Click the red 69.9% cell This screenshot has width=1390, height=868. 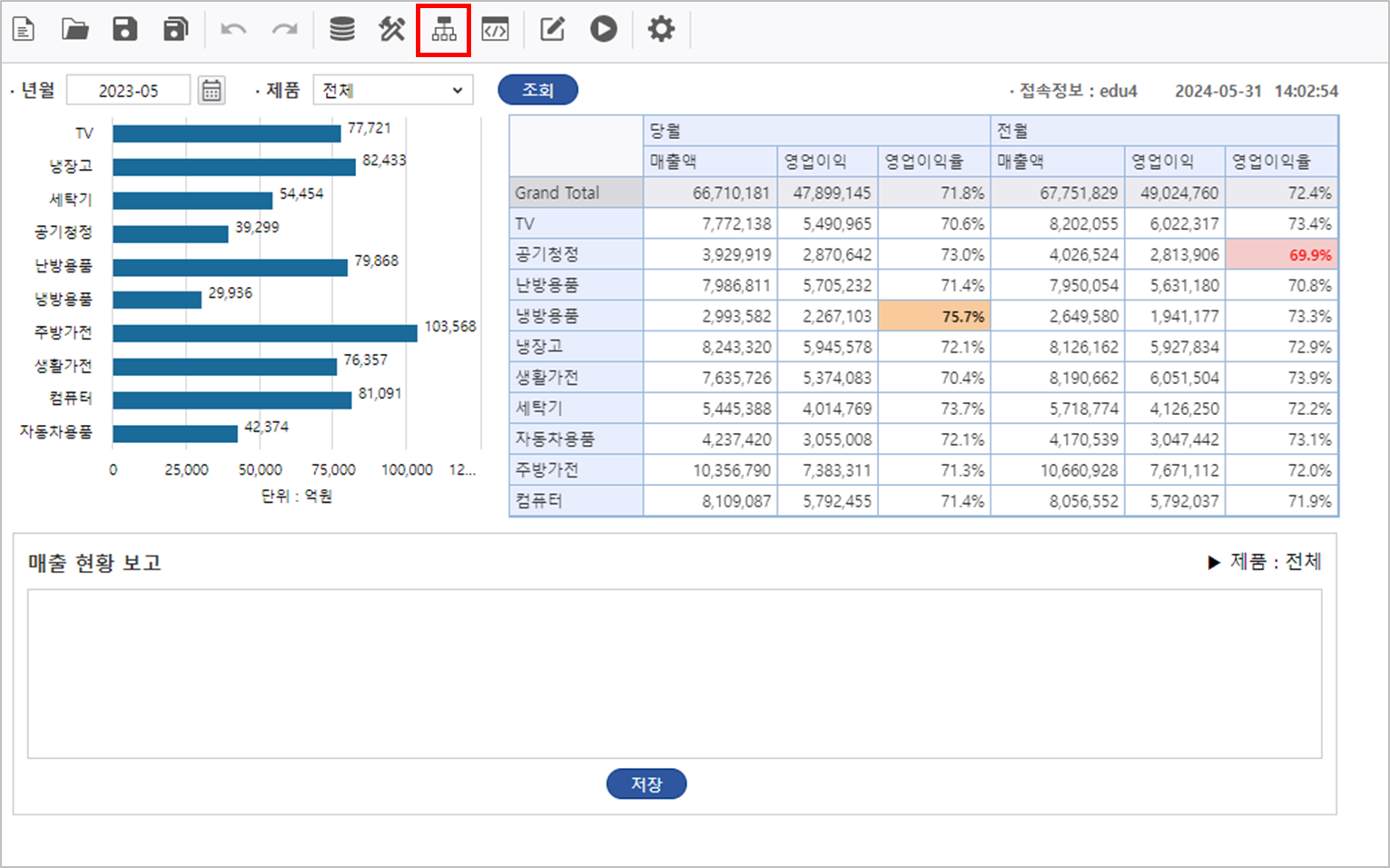click(x=1282, y=254)
